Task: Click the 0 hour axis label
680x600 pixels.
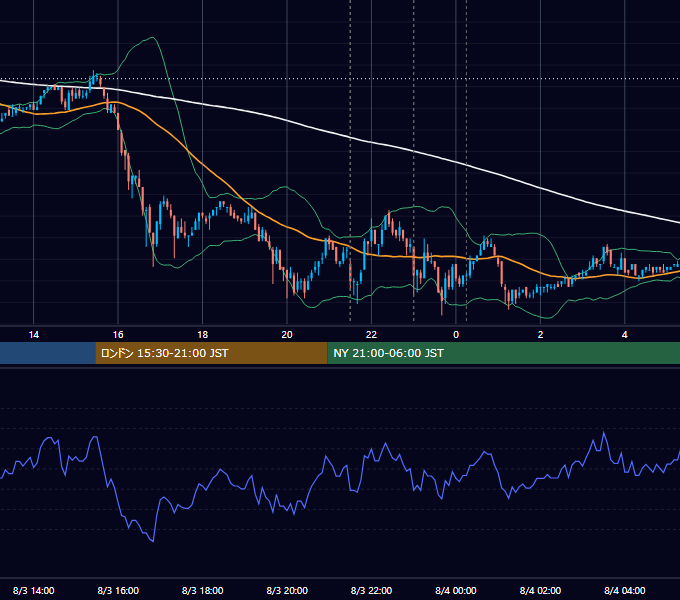Action: (x=456, y=335)
